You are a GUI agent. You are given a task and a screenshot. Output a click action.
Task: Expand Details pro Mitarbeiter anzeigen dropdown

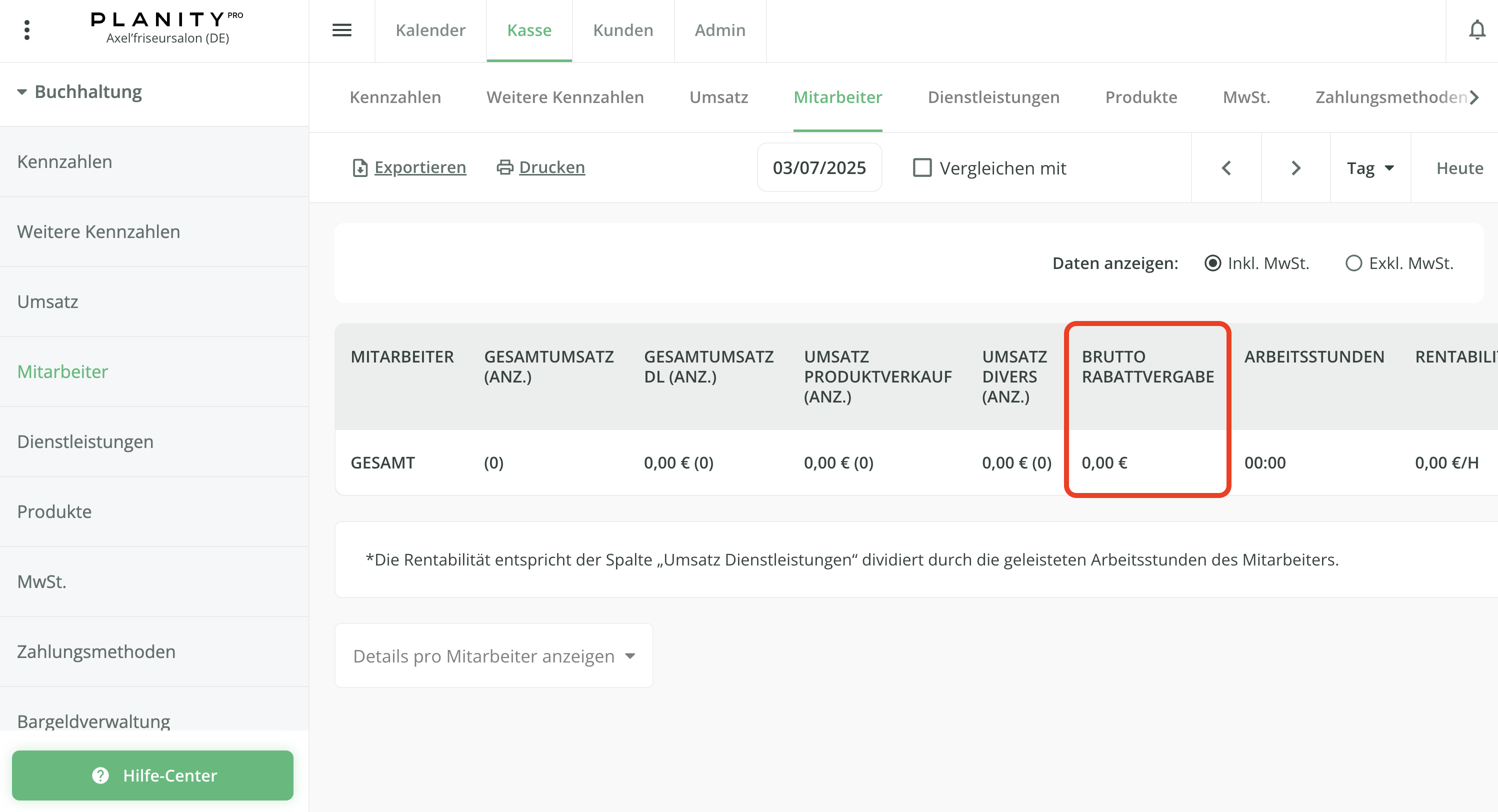click(493, 656)
